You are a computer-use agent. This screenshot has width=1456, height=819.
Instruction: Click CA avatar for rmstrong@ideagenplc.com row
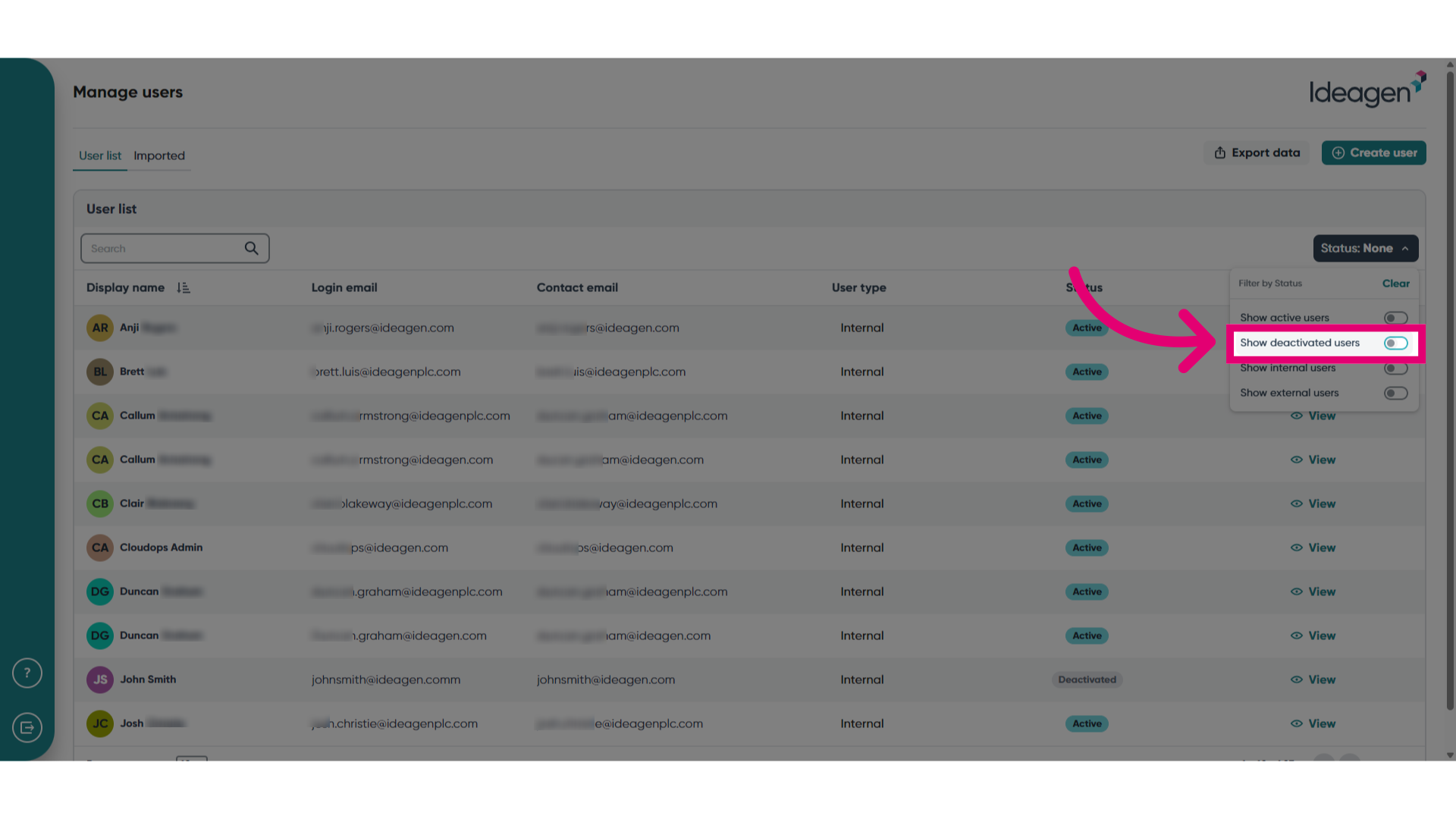coord(100,416)
